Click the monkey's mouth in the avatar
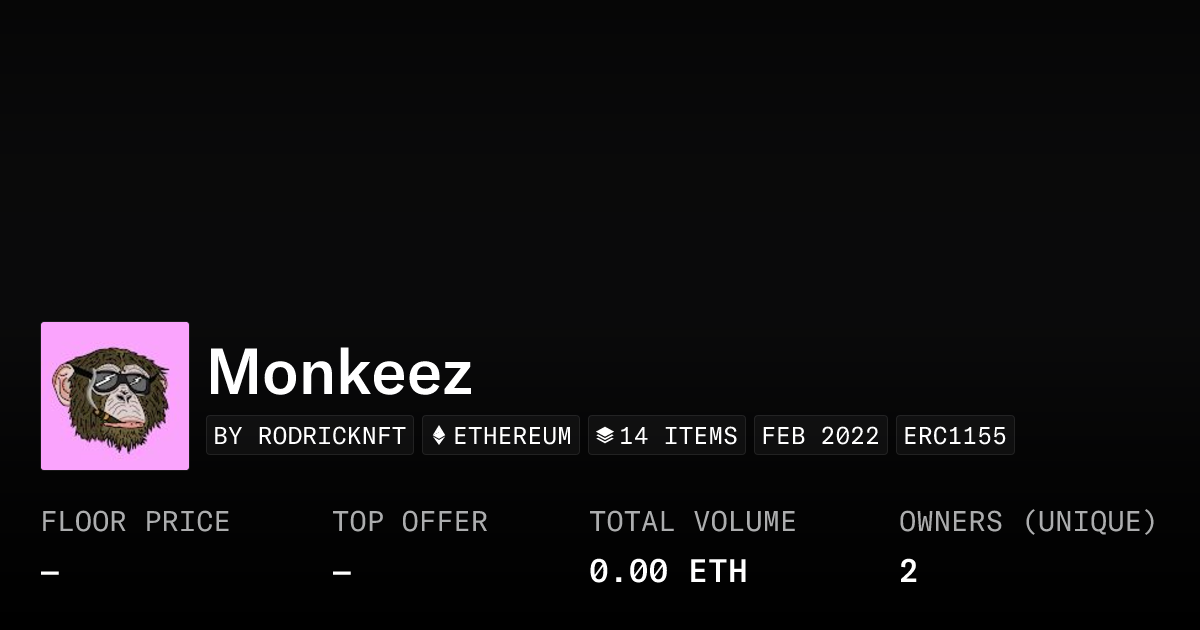The image size is (1200, 630). pyautogui.click(x=124, y=421)
